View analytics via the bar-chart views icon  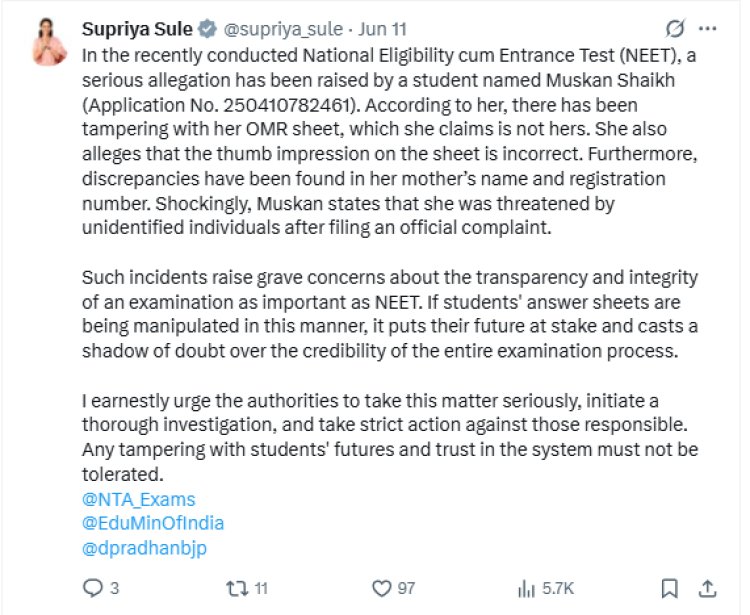[x=522, y=587]
